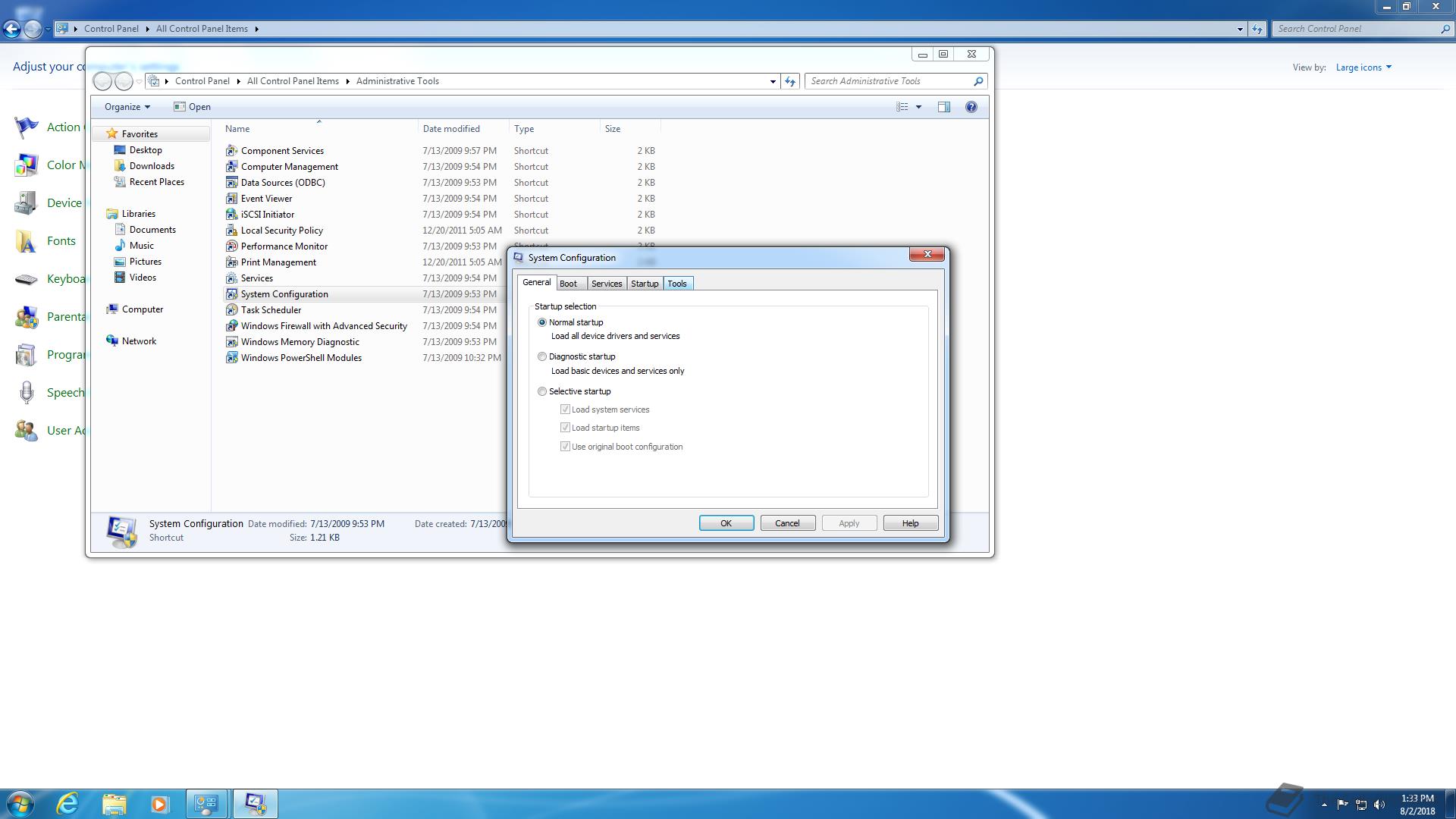Viewport: 1456px width, 819px height.
Task: Expand the view options dropdown arrow
Action: tap(918, 107)
